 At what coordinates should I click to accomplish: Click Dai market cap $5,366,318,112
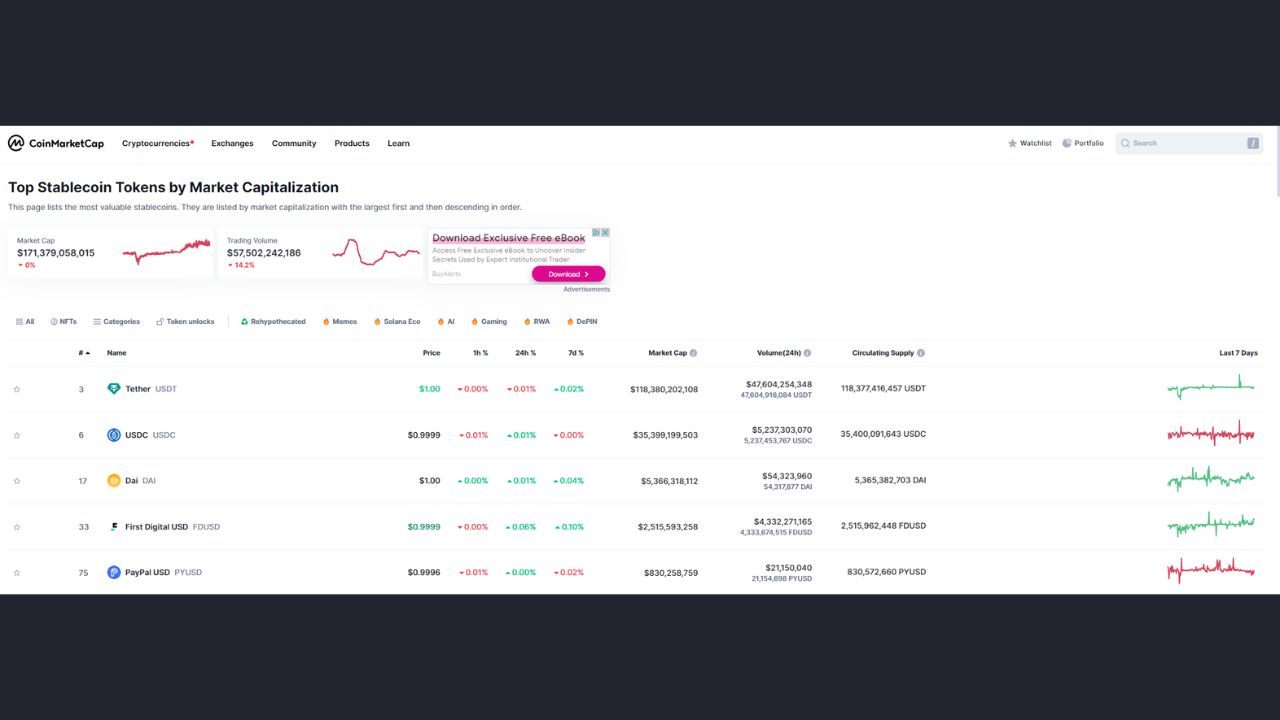click(x=670, y=481)
